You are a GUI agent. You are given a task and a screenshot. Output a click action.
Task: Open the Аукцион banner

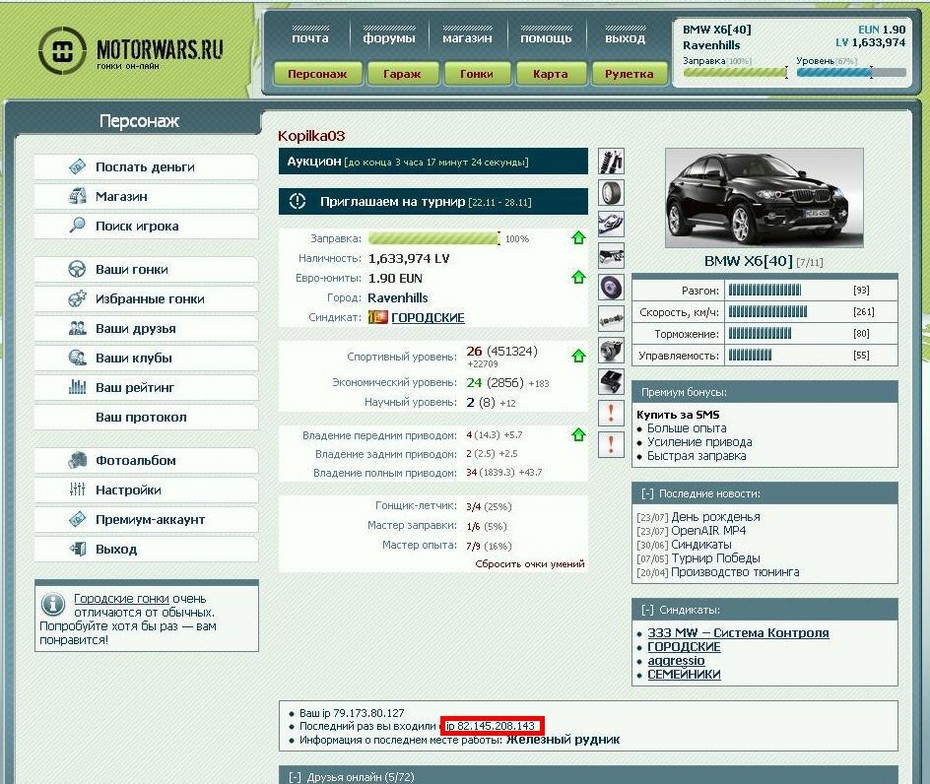433,161
